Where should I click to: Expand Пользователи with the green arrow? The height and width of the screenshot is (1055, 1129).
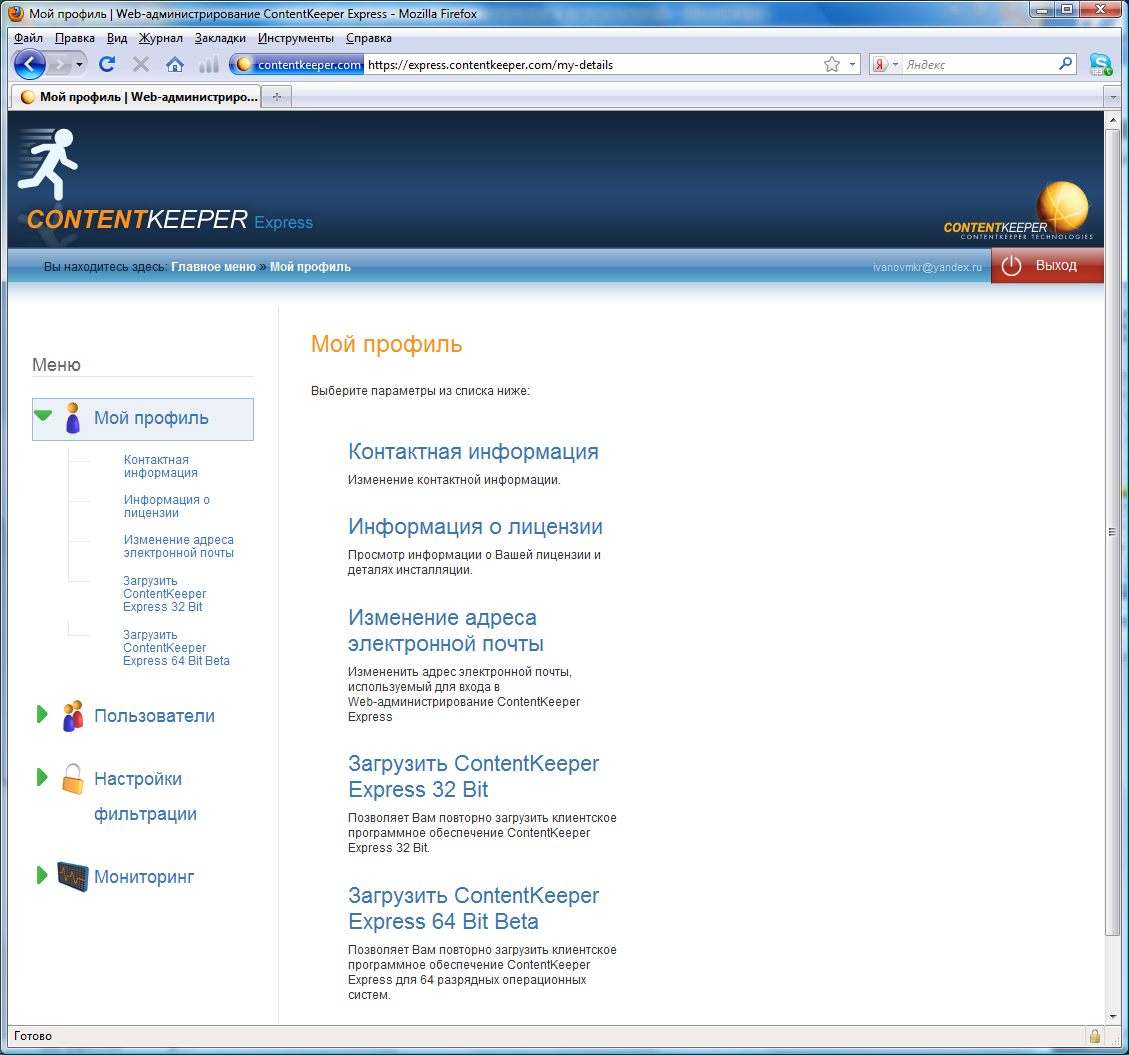42,714
